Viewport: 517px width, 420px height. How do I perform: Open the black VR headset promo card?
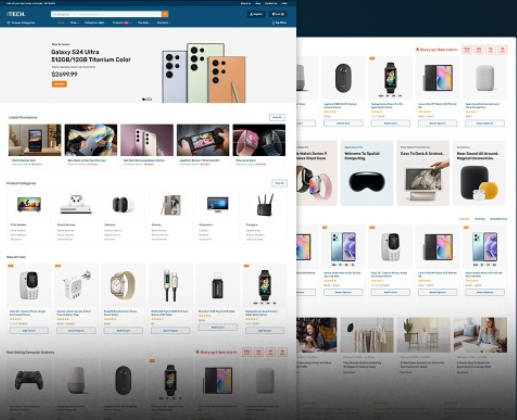pos(367,173)
